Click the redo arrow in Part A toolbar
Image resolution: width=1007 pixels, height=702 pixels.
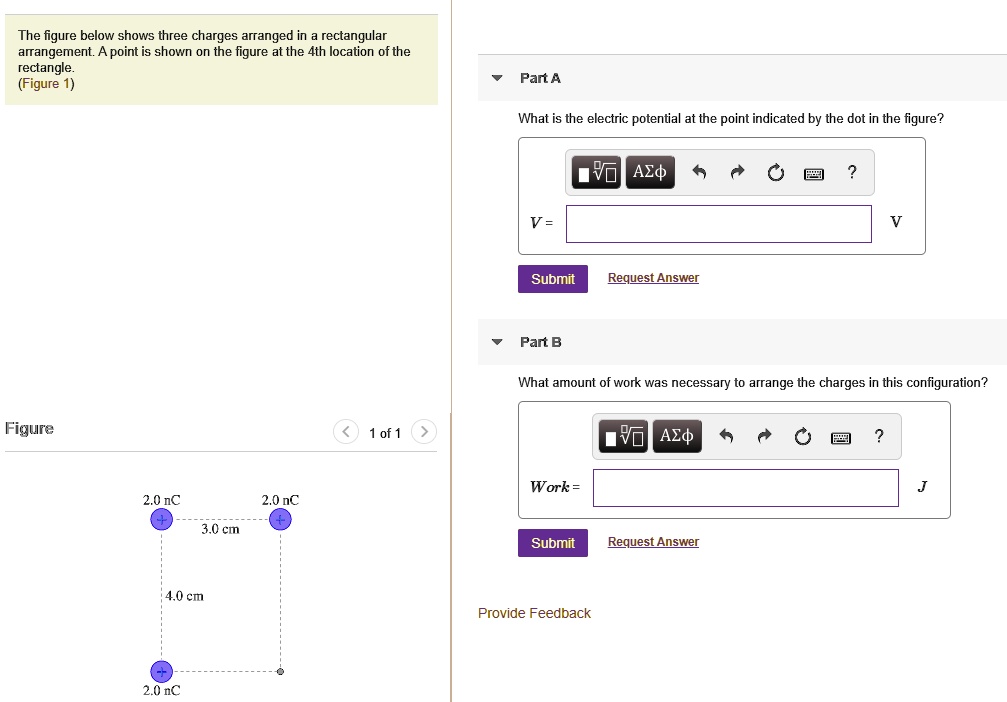[737, 173]
